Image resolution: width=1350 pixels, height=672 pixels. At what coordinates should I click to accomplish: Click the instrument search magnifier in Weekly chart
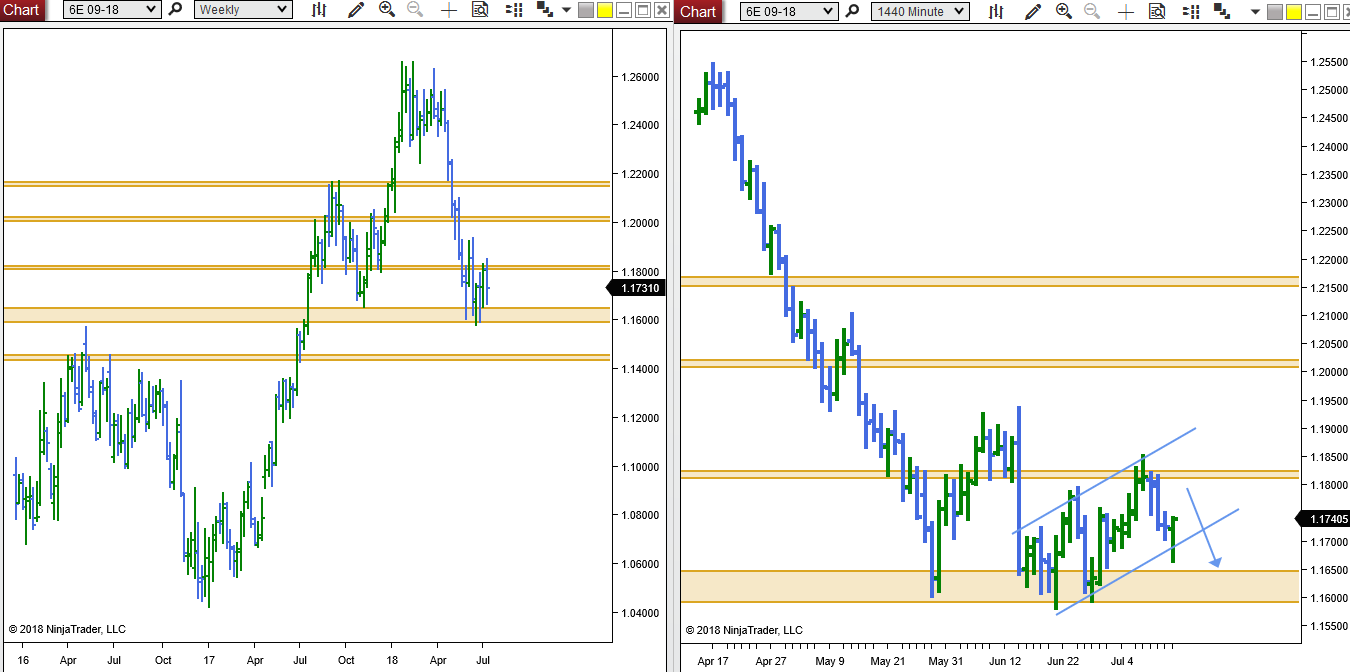tap(175, 10)
